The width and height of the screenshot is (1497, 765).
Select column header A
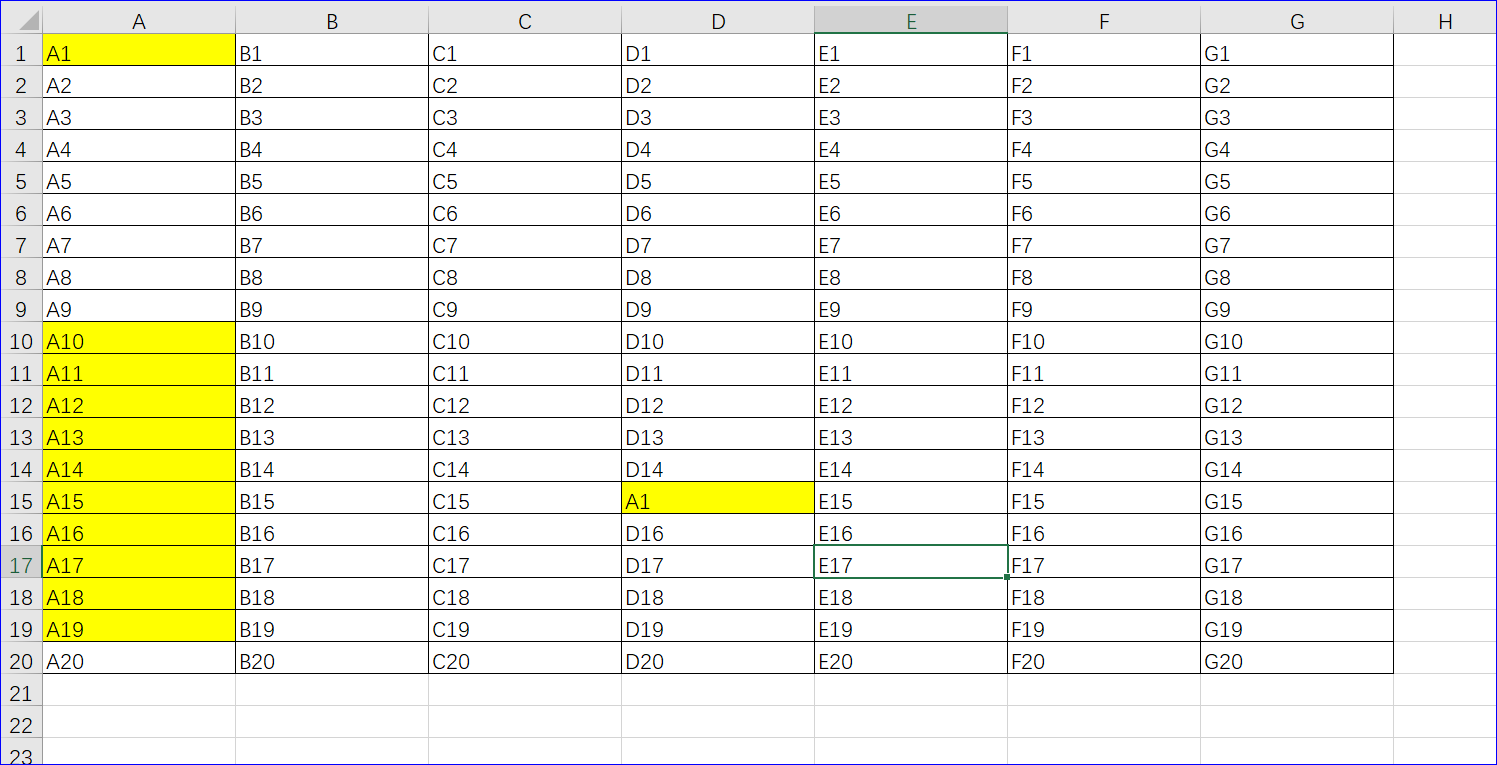pyautogui.click(x=139, y=21)
